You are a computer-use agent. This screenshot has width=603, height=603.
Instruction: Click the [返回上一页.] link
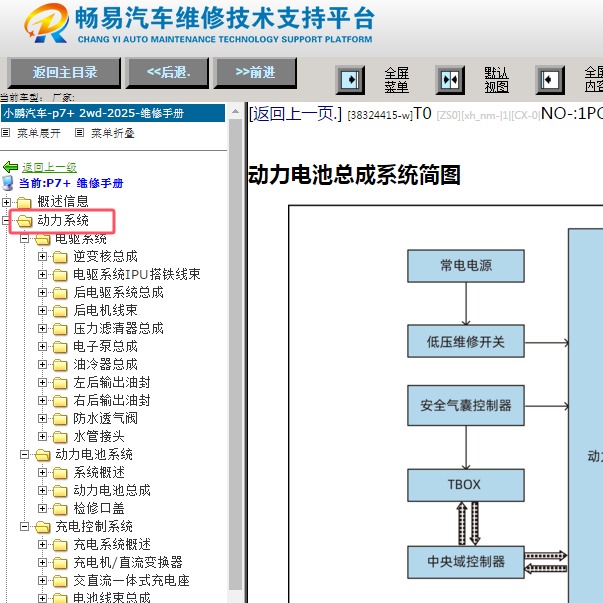click(x=295, y=114)
